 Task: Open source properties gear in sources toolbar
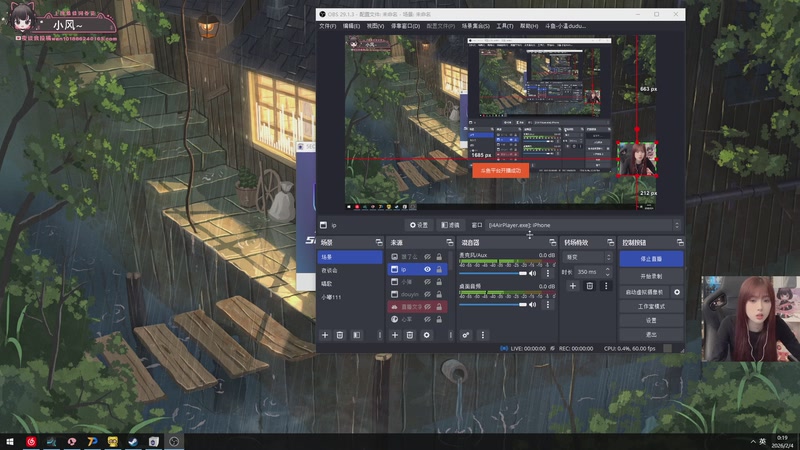click(427, 335)
